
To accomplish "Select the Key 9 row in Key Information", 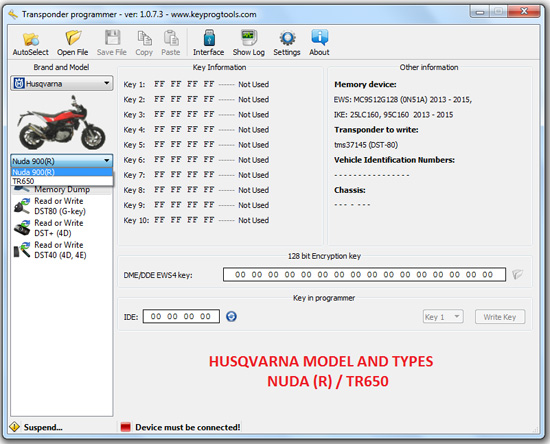I will pos(196,205).
